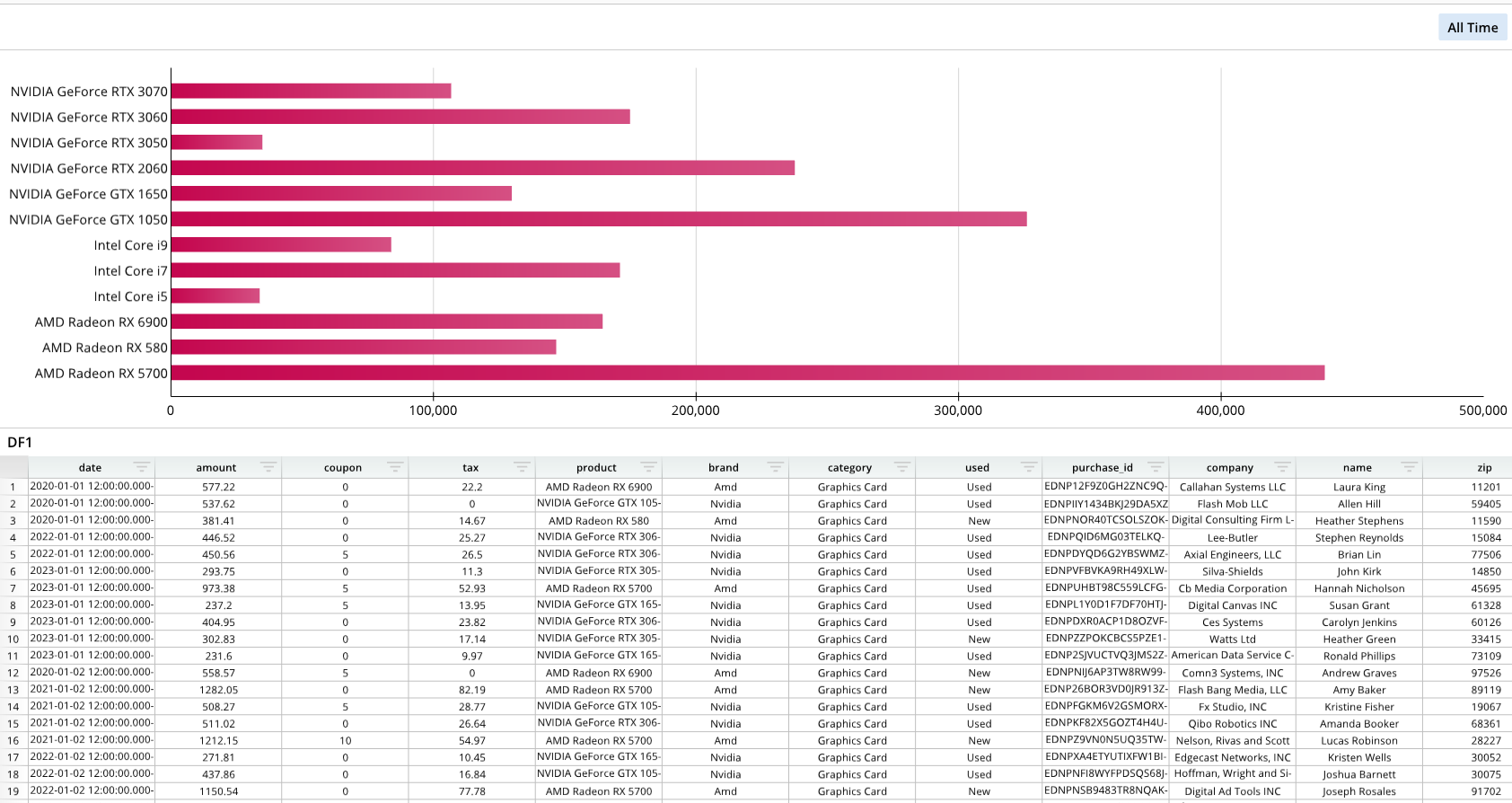Select the AMD Radeon RX 5700 bar
Viewport: 1512px width, 803px height.
(748, 373)
